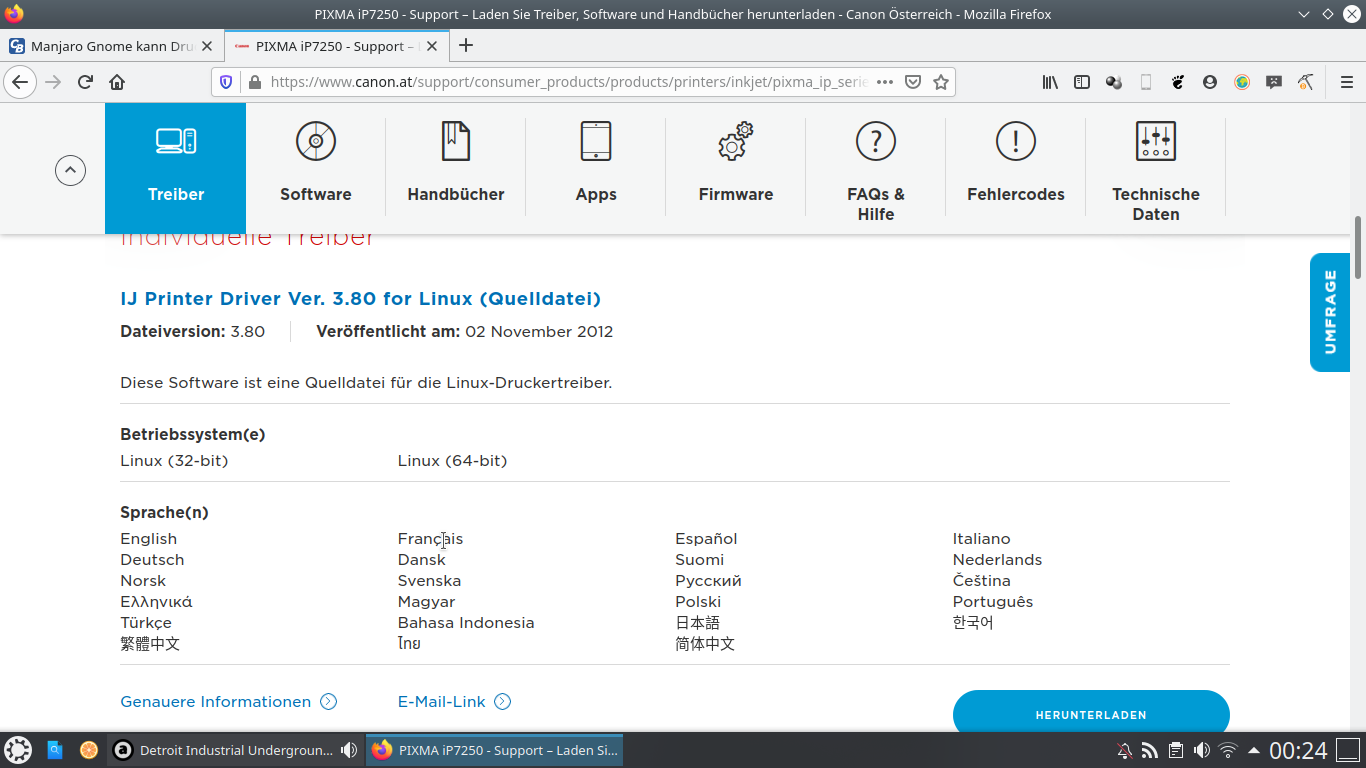Open a new browser tab
Viewport: 1366px width, 768px height.
click(x=466, y=46)
